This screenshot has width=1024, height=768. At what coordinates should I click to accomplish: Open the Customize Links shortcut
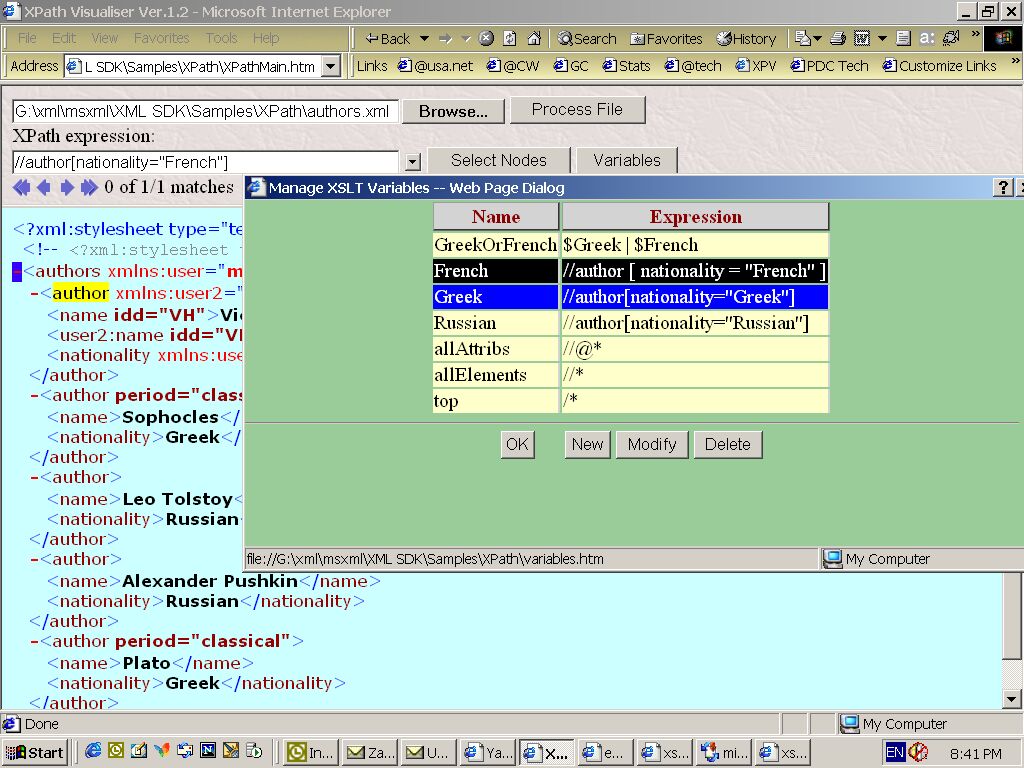939,66
